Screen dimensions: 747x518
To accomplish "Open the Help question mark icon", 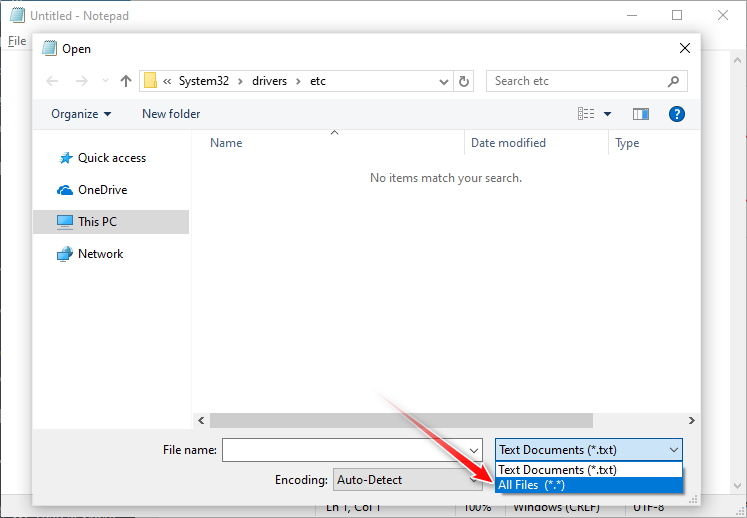I will point(676,114).
